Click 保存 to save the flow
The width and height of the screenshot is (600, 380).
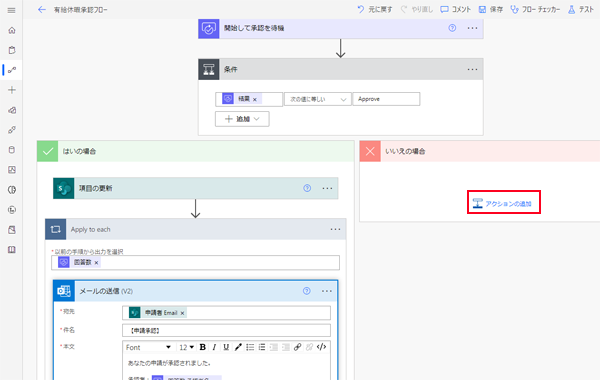pos(491,10)
